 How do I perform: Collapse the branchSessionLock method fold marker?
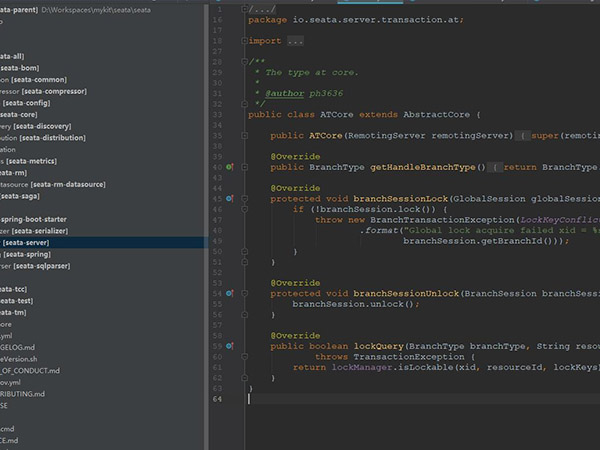click(243, 198)
